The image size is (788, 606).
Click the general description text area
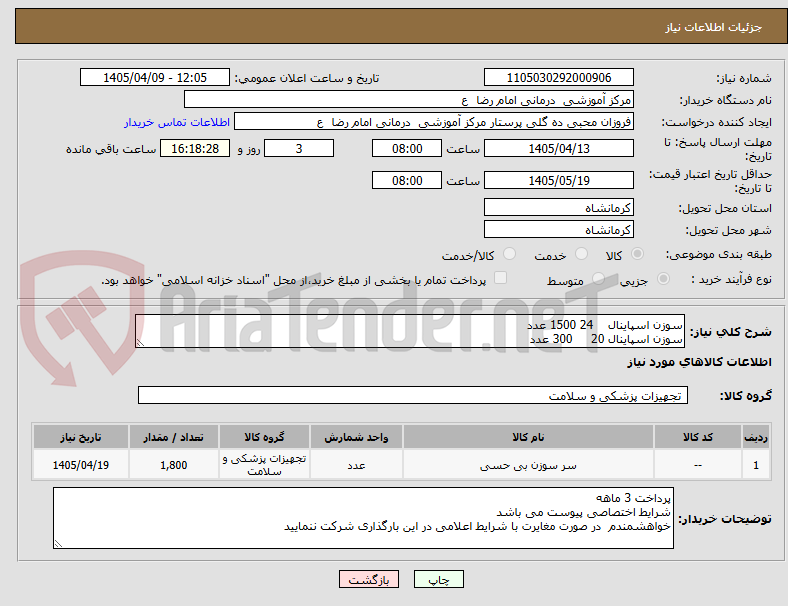click(x=410, y=332)
